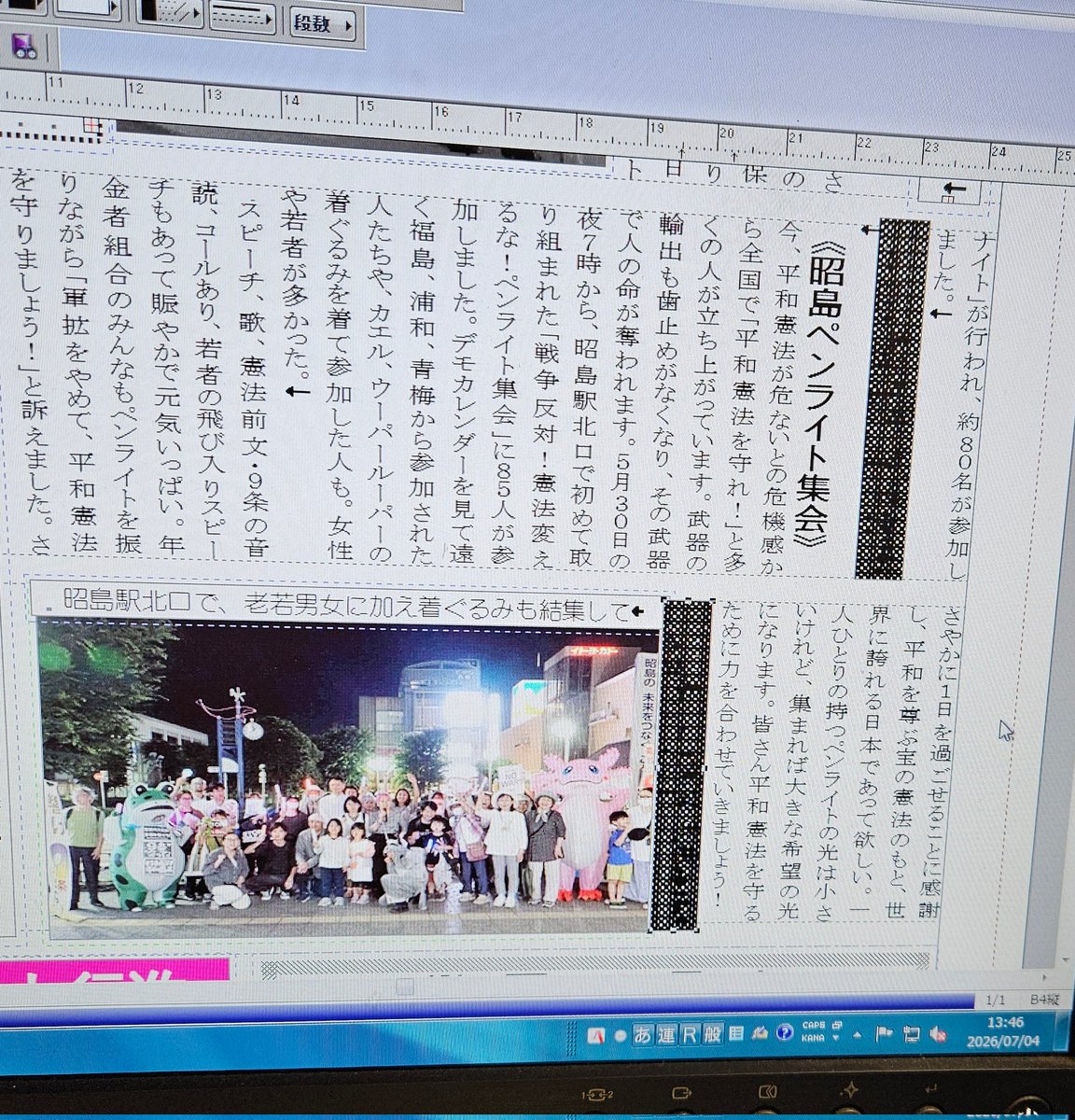
Task: Open the 段数 column count dropdown
Action: [x=323, y=23]
